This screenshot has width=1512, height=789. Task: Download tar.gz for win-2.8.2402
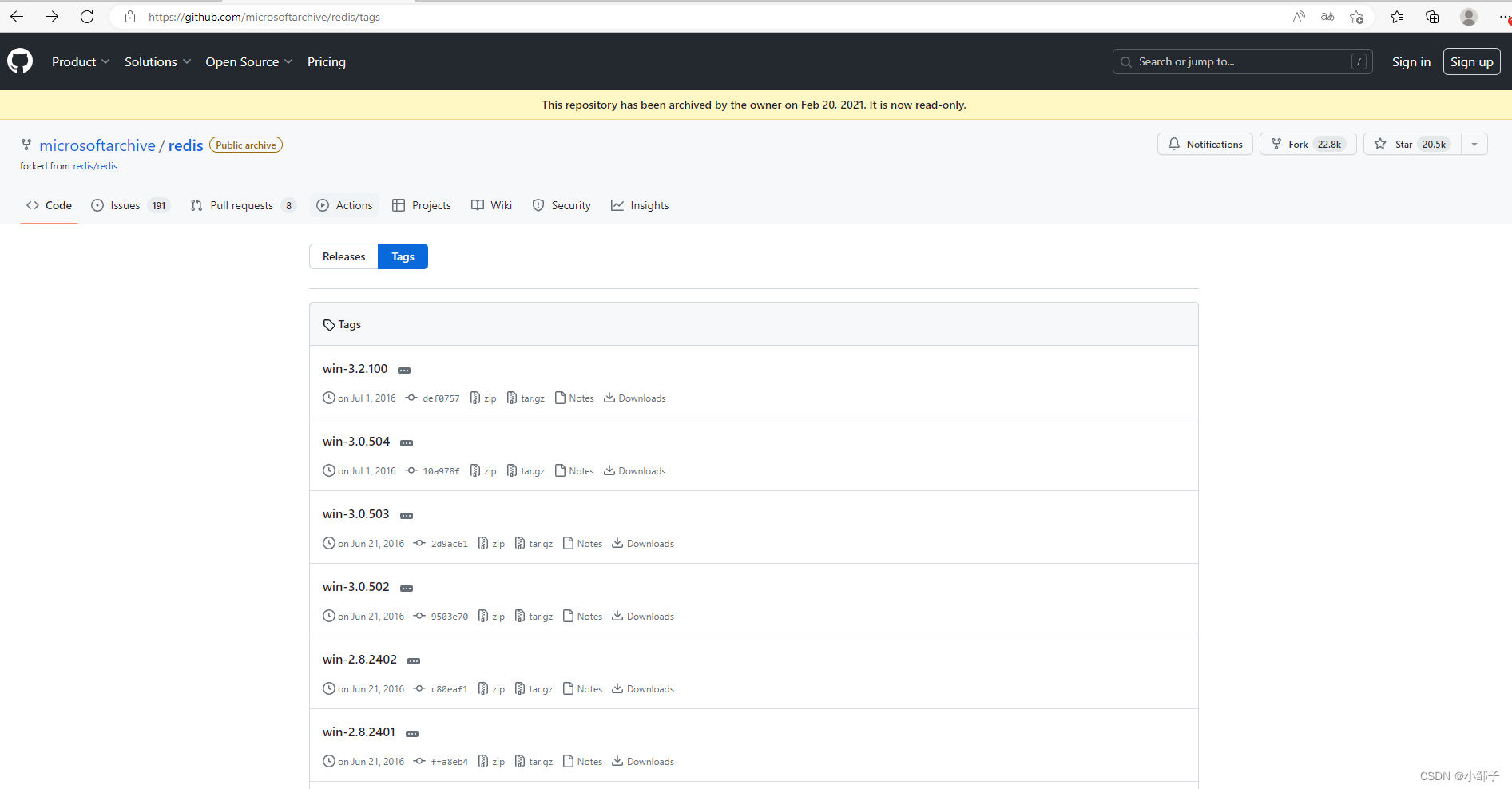pos(534,689)
